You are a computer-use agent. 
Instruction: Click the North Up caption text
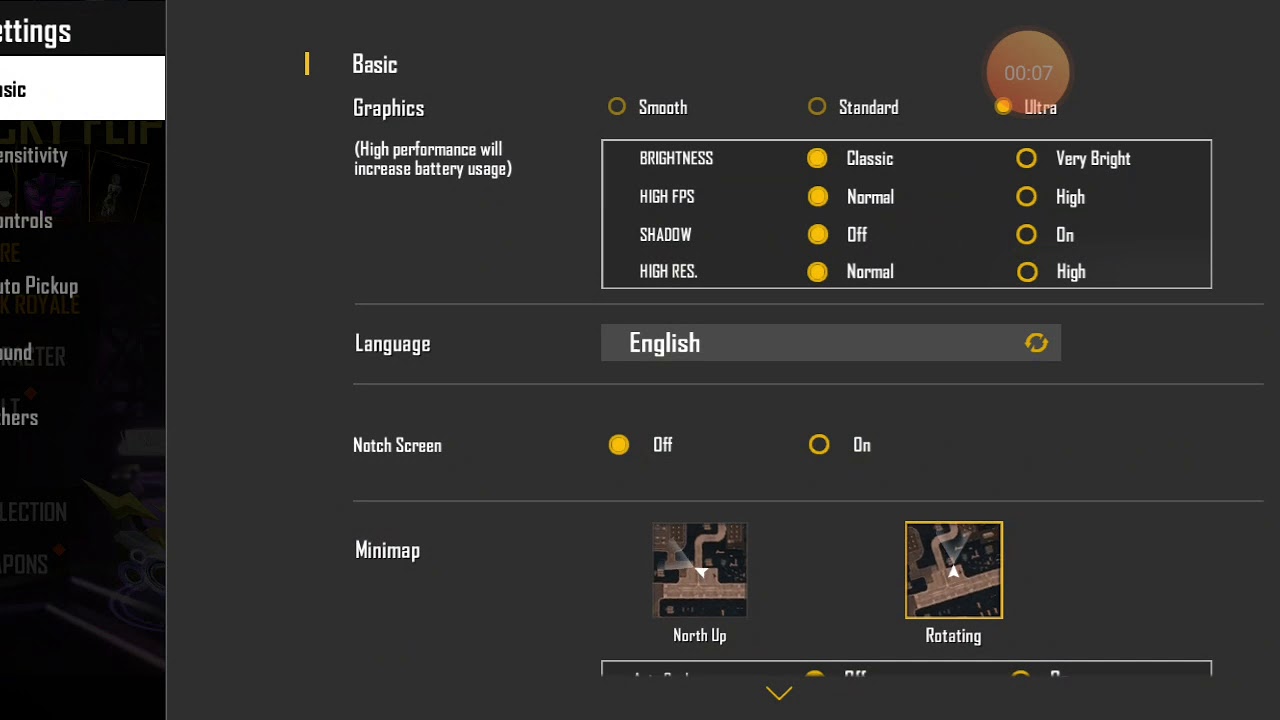700,636
